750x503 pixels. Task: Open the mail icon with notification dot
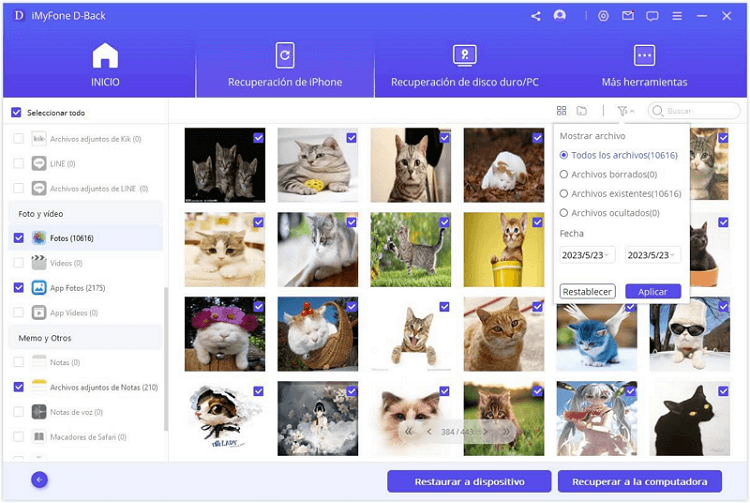point(628,16)
